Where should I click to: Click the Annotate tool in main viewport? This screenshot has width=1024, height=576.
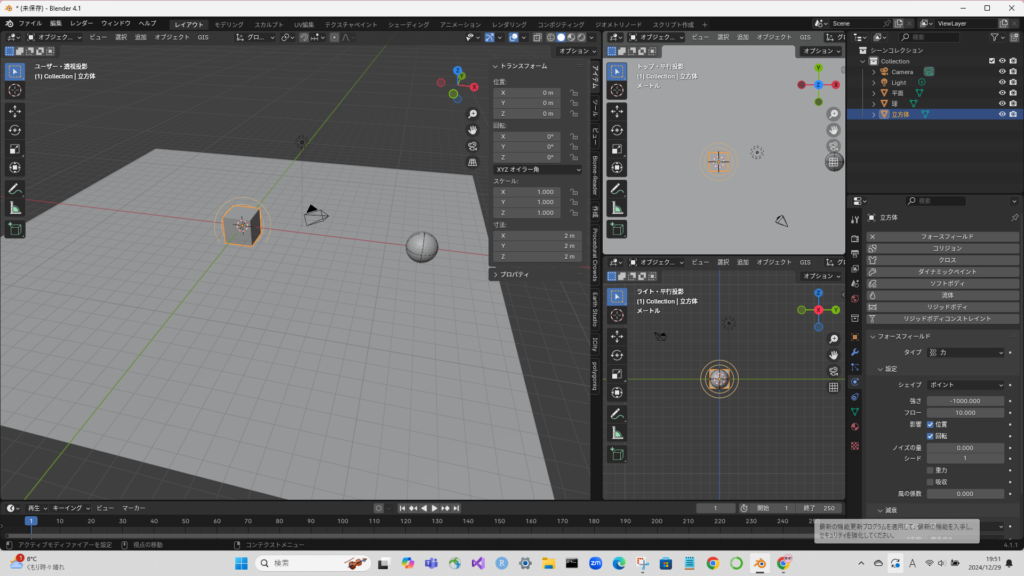tap(15, 188)
